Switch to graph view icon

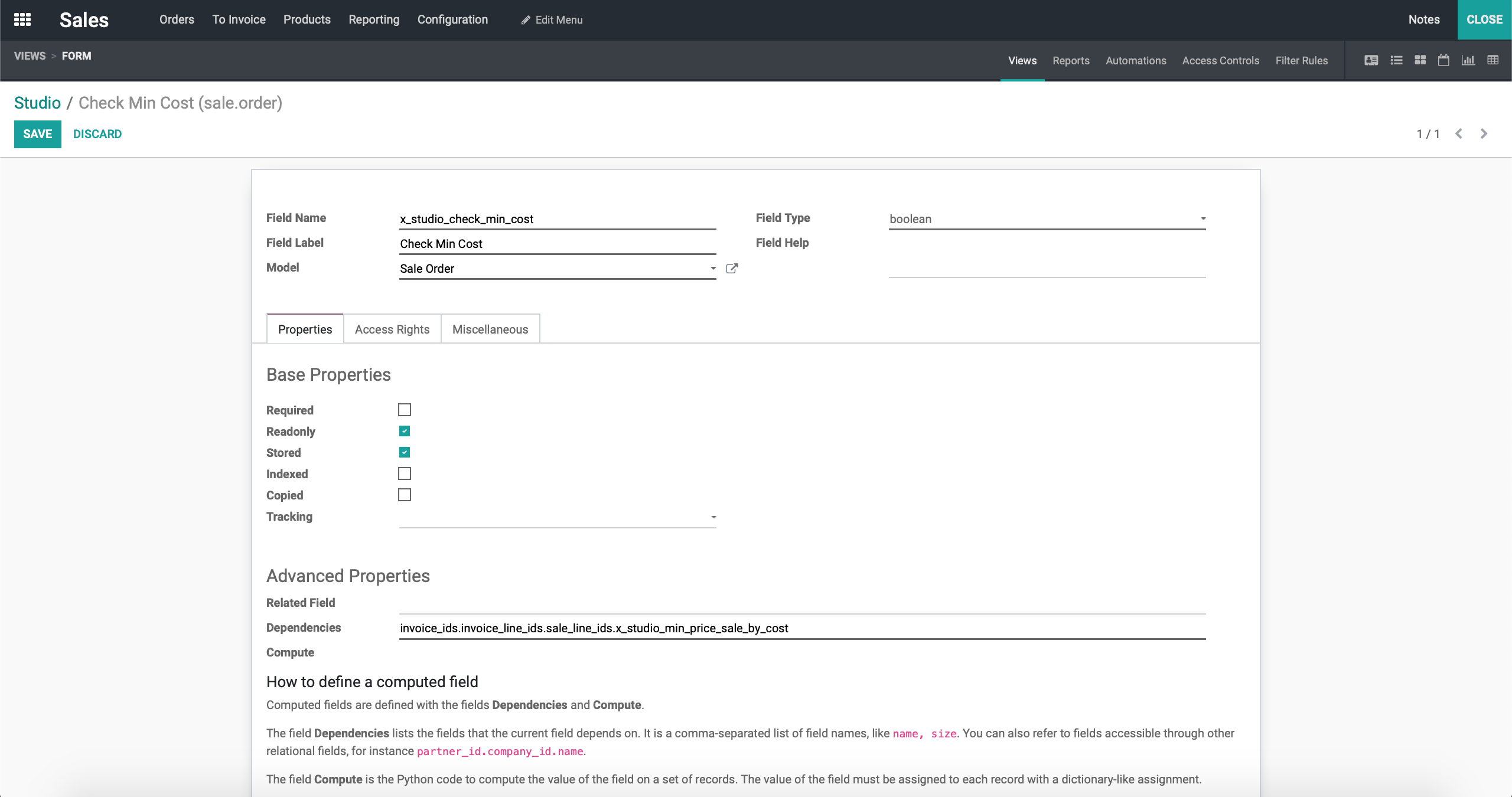point(1468,60)
